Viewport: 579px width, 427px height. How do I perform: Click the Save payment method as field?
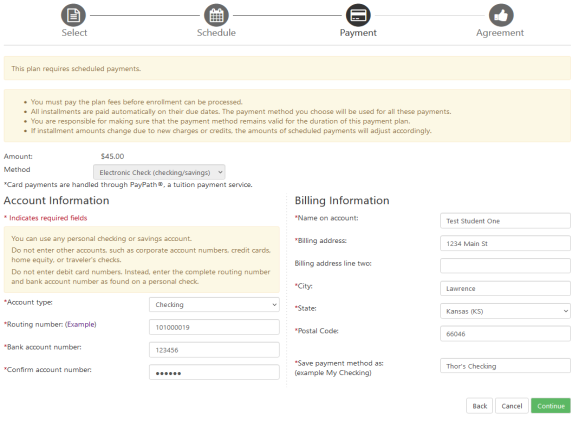pos(505,366)
